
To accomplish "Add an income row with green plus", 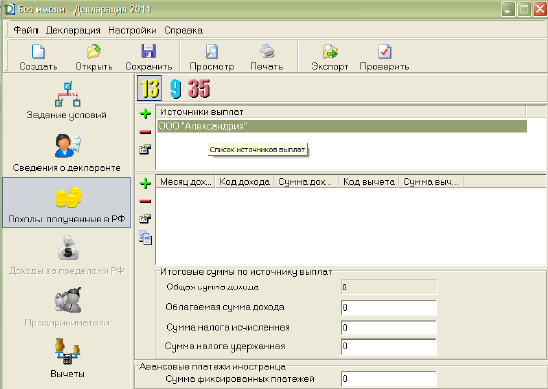I will pos(145,183).
